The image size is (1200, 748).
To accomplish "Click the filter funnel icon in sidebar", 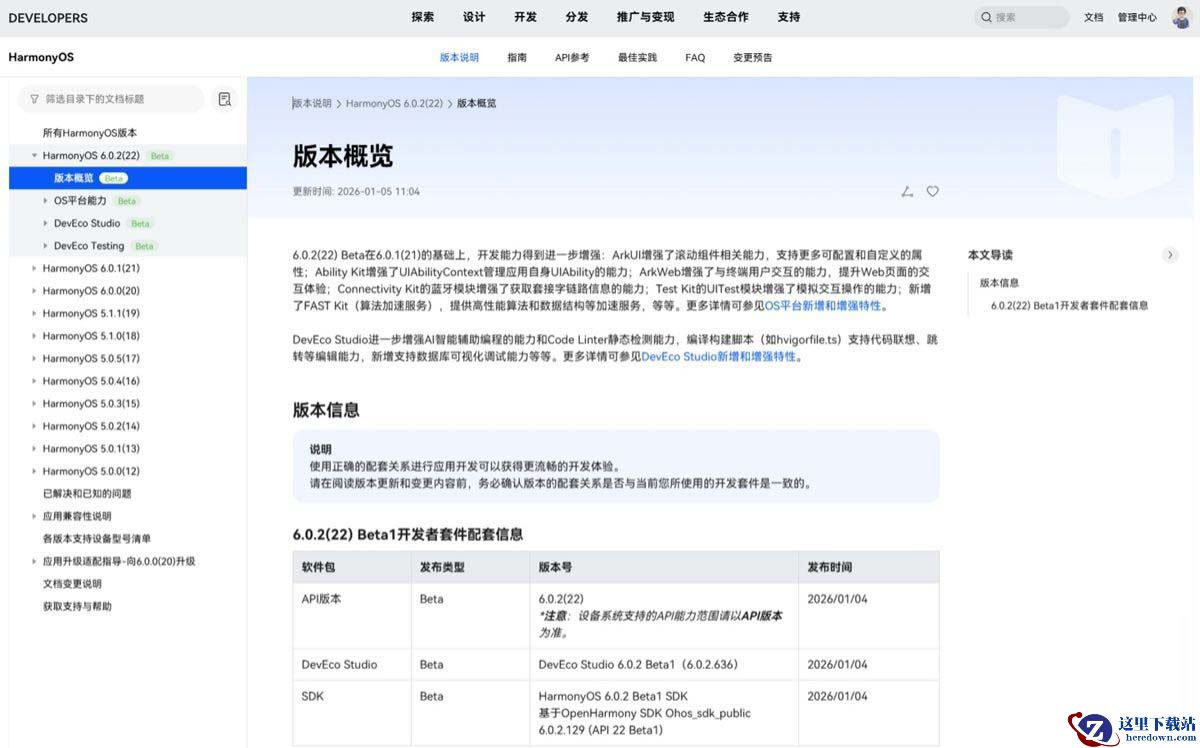I will pos(35,99).
